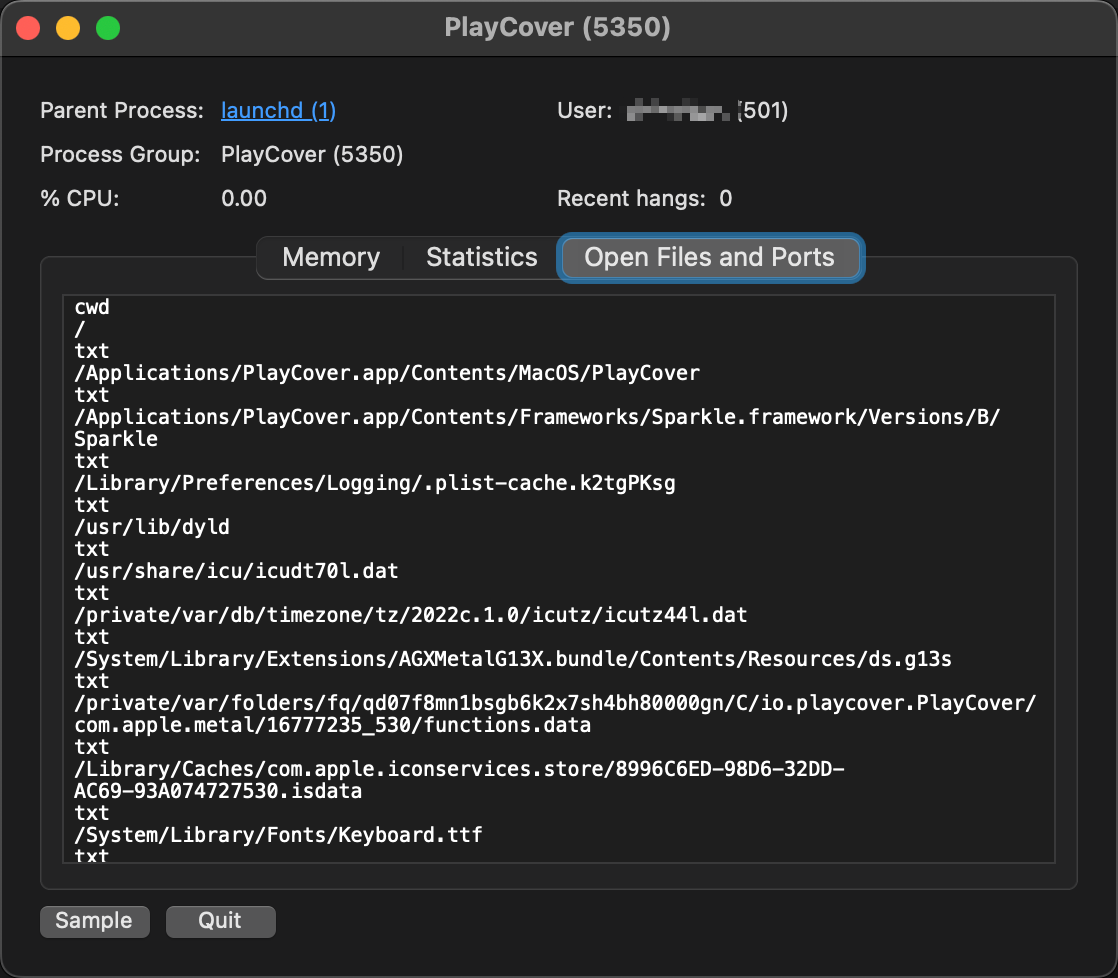Minimize window using the yellow button

tap(68, 29)
